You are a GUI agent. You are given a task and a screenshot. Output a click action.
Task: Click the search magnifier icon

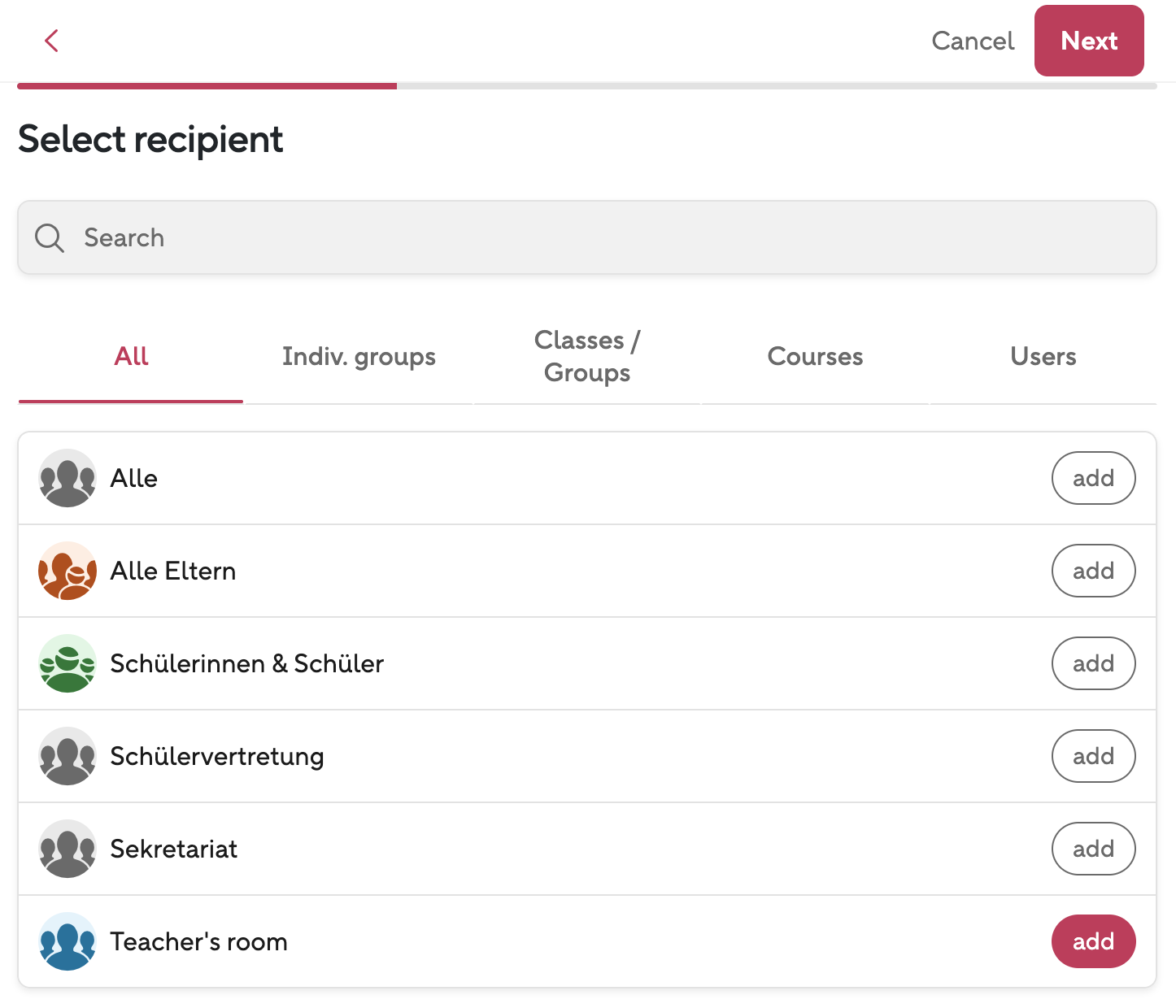(50, 238)
